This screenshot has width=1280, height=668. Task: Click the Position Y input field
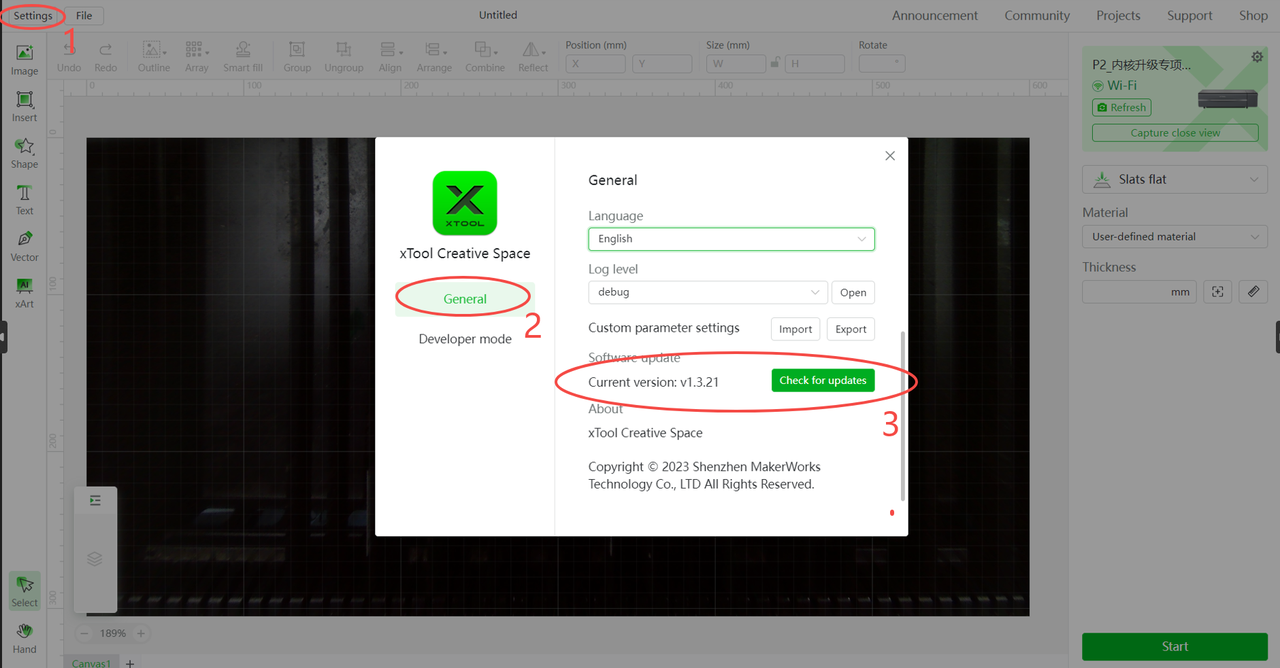(x=662, y=63)
